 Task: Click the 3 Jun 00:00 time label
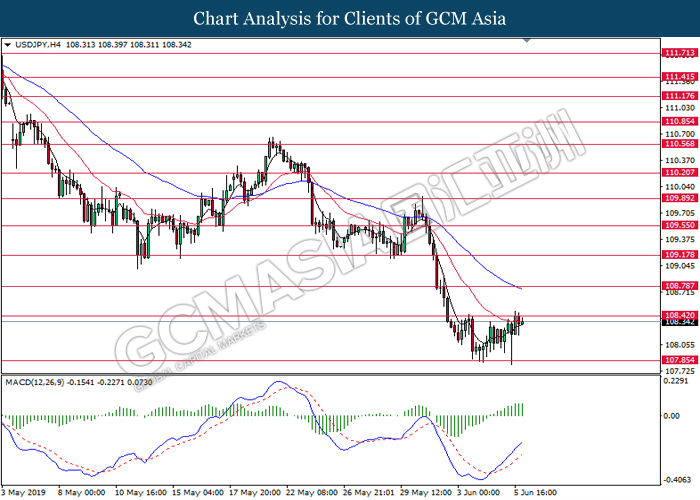pyautogui.click(x=479, y=493)
